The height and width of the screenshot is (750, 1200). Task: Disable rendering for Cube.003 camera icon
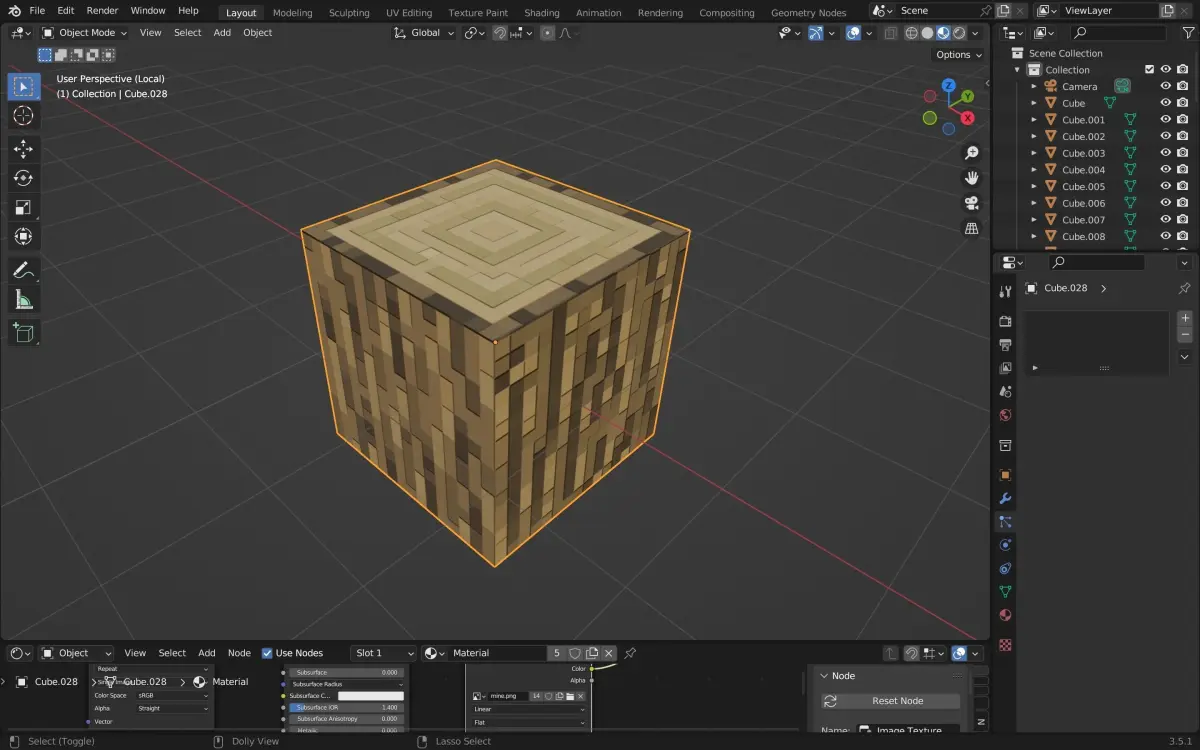[1183, 153]
